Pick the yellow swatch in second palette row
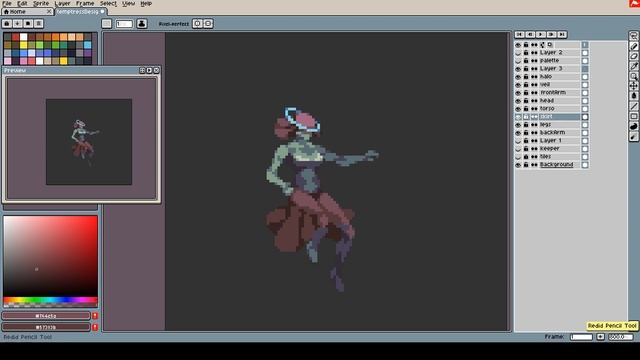The height and width of the screenshot is (360, 640). pyautogui.click(x=24, y=45)
